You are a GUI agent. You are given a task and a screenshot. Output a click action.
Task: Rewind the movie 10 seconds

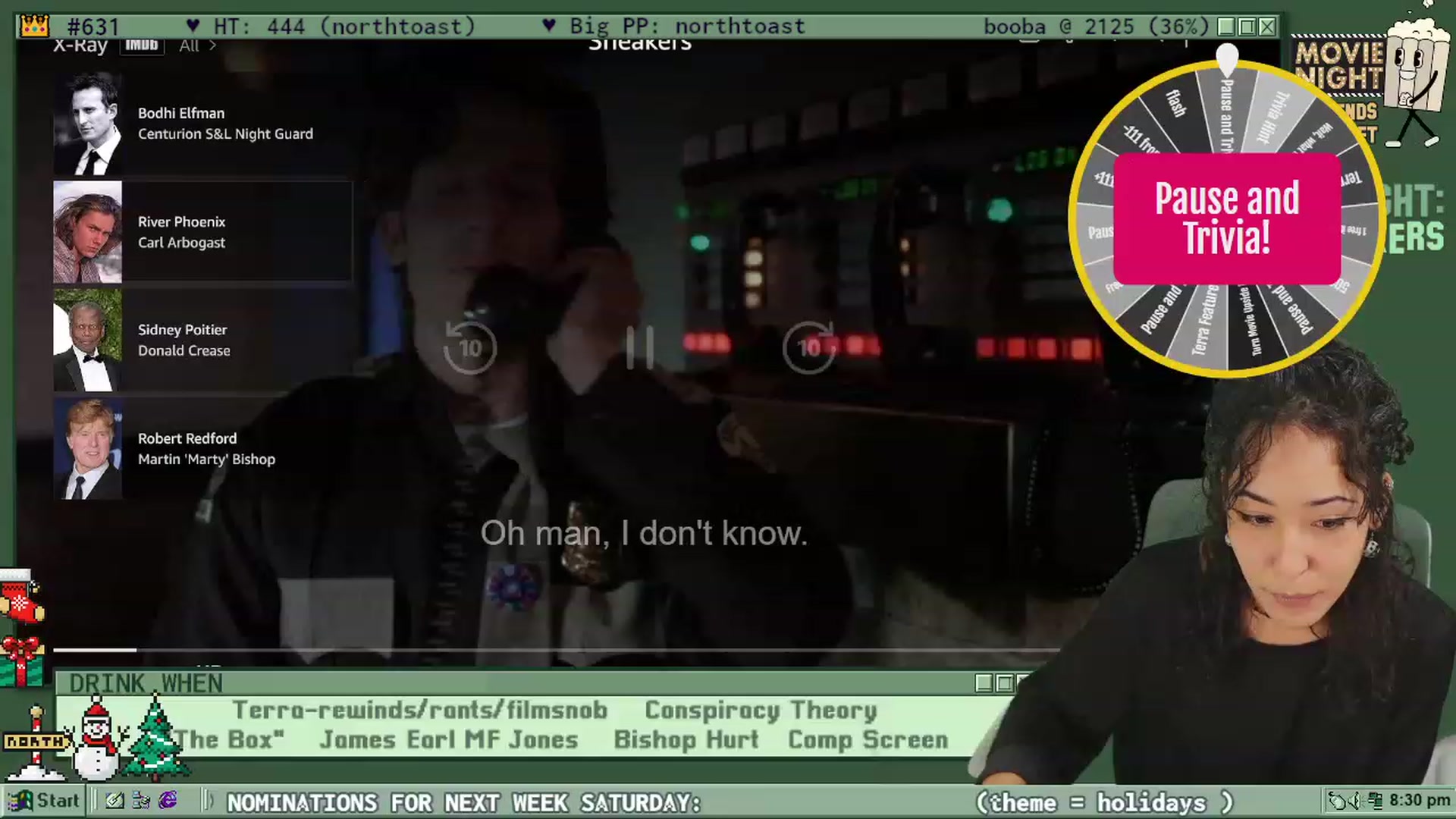(470, 348)
